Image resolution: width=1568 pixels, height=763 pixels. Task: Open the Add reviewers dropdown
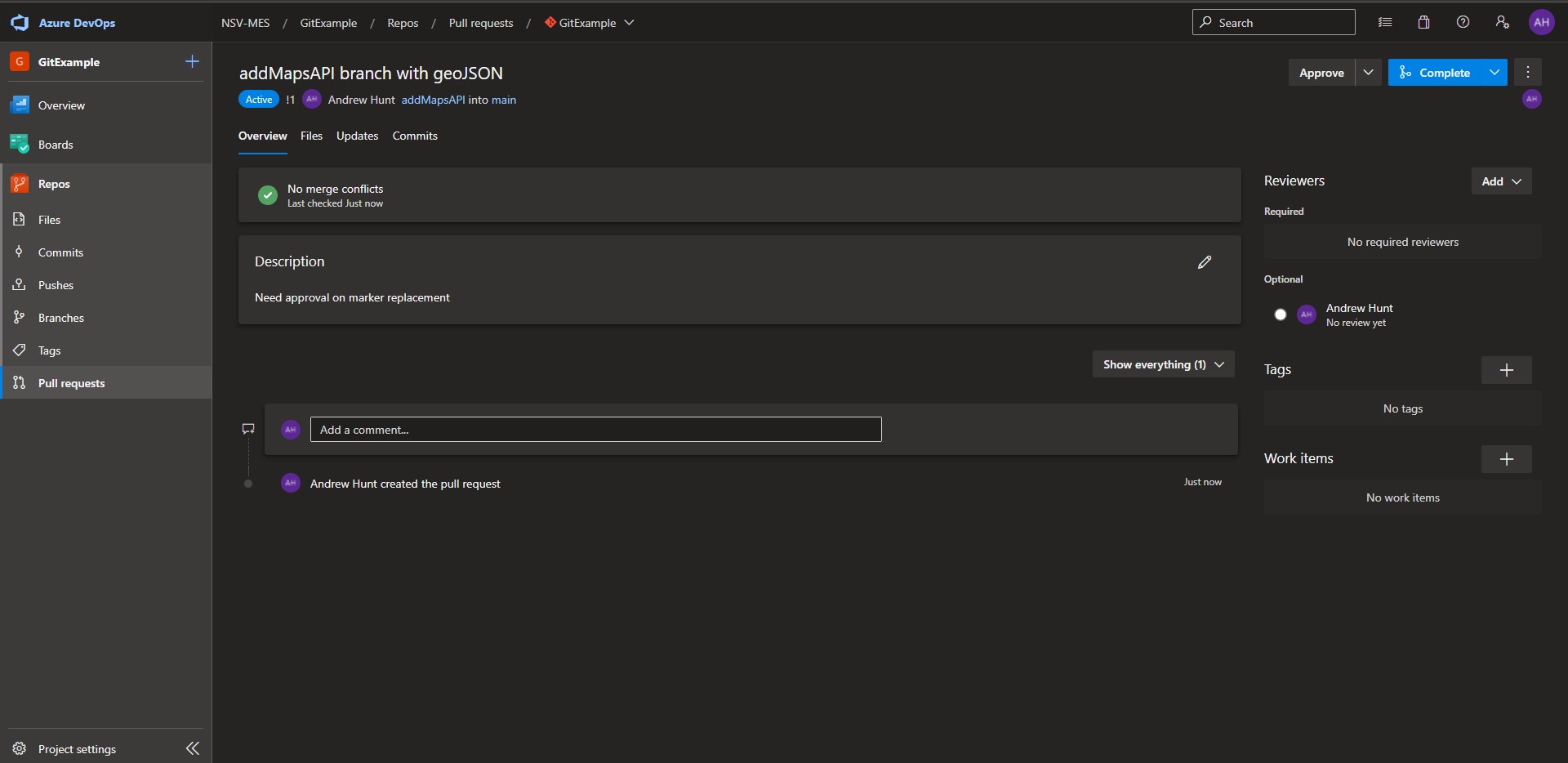(1502, 181)
